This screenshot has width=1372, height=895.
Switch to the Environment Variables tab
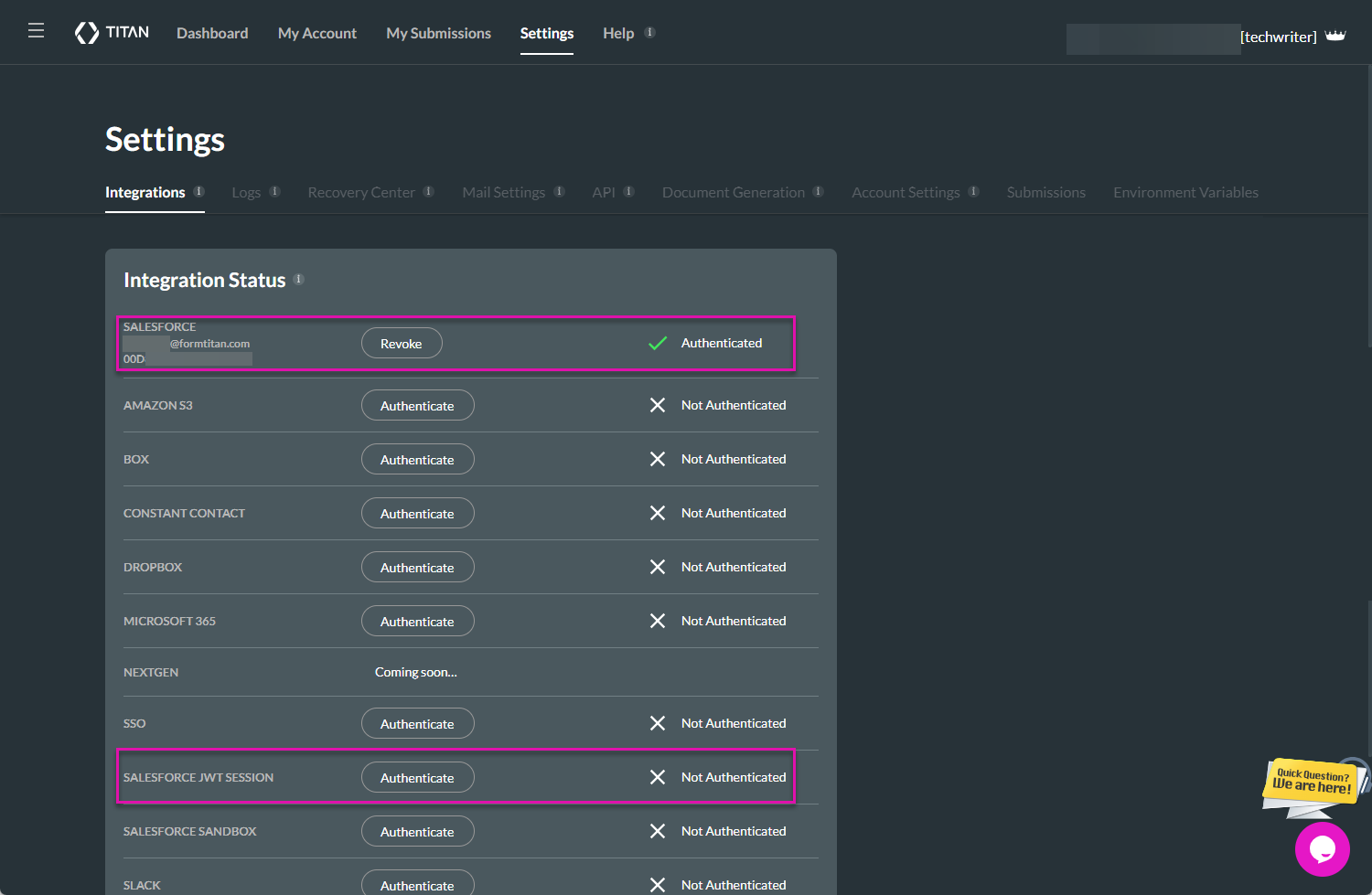pos(1185,192)
